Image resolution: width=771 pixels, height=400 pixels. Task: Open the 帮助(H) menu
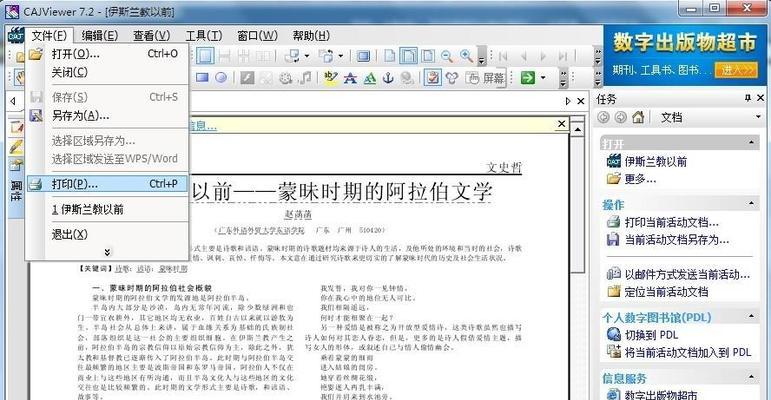pos(311,35)
